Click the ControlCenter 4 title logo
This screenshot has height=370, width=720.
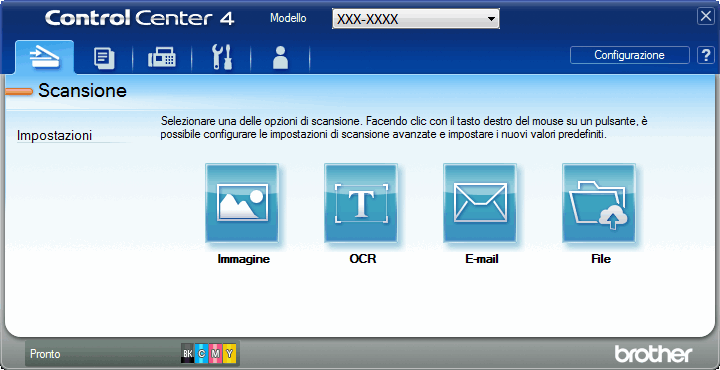140,18
